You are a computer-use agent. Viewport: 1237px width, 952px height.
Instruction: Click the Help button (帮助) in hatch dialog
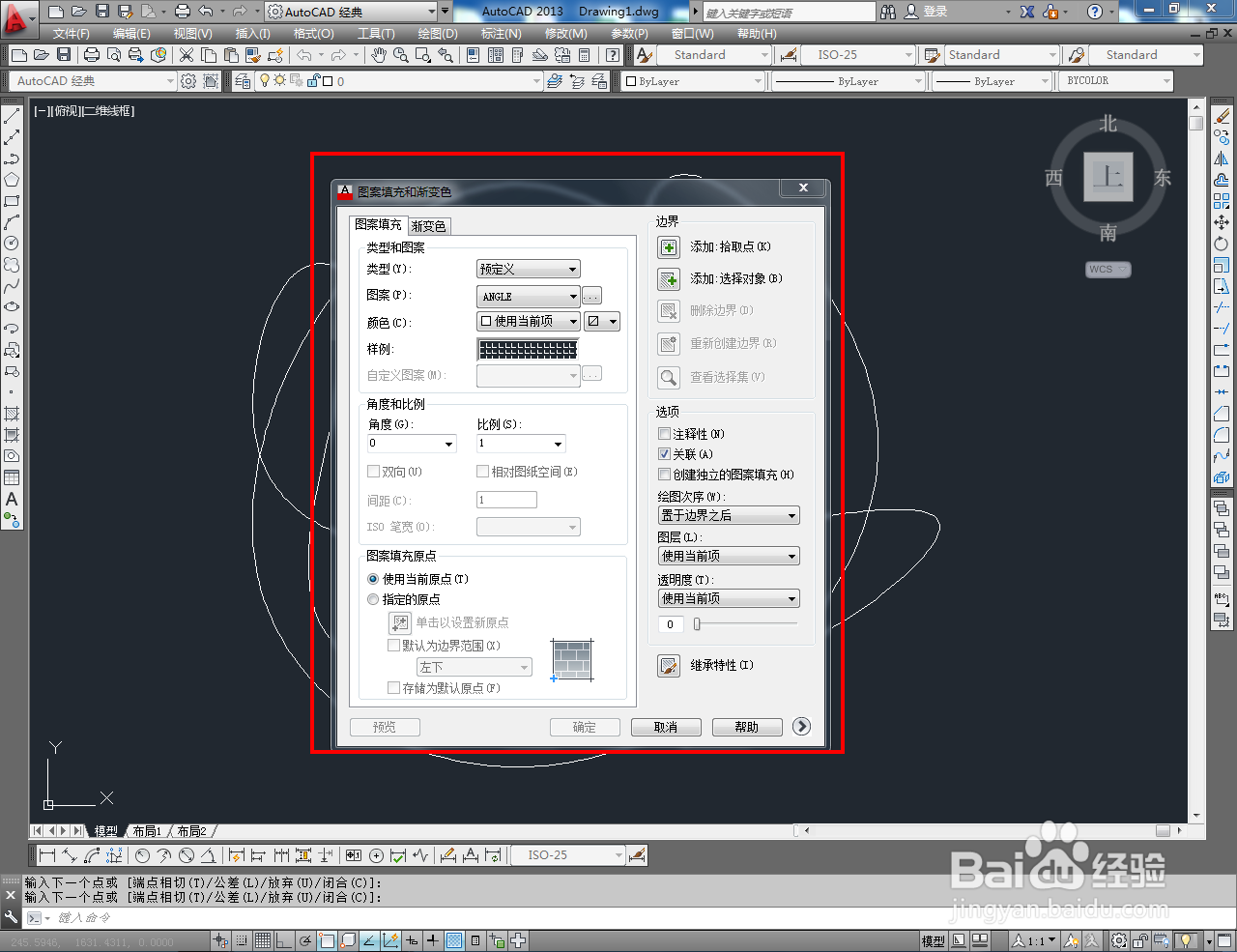tap(747, 727)
